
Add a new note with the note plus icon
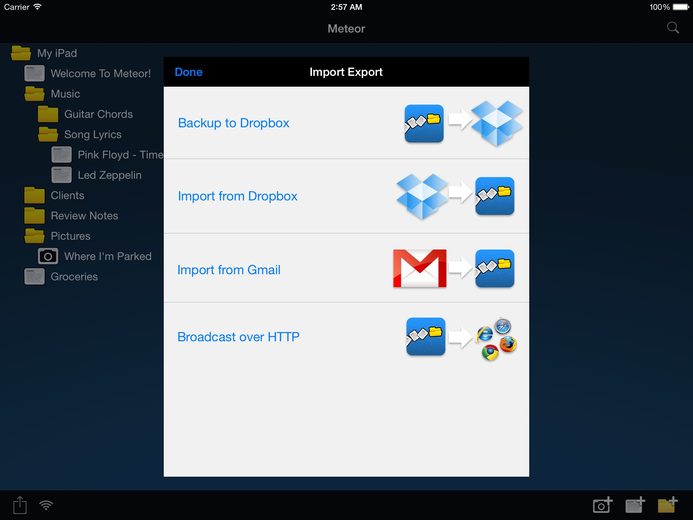pyautogui.click(x=635, y=505)
